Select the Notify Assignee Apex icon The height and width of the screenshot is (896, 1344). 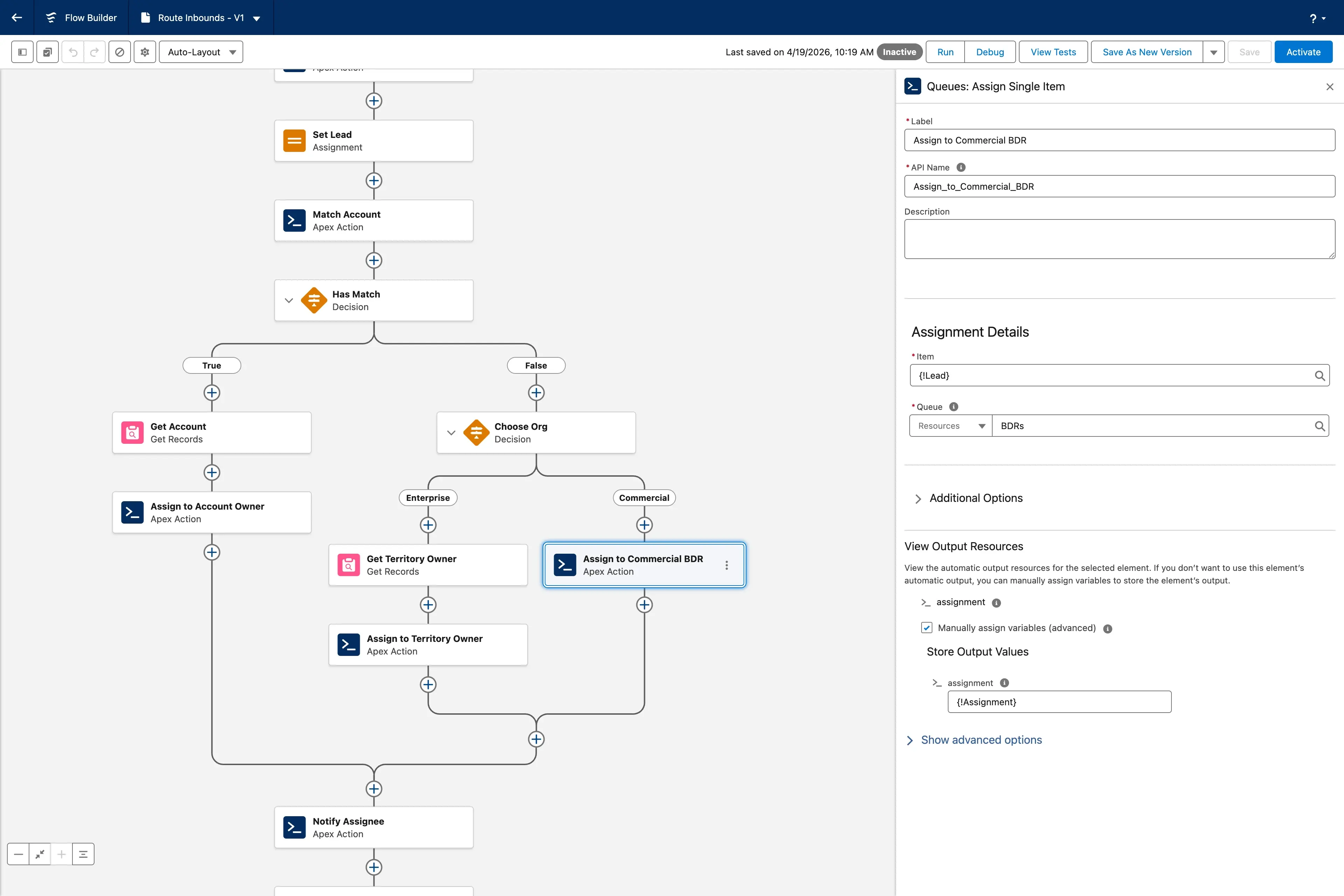294,827
